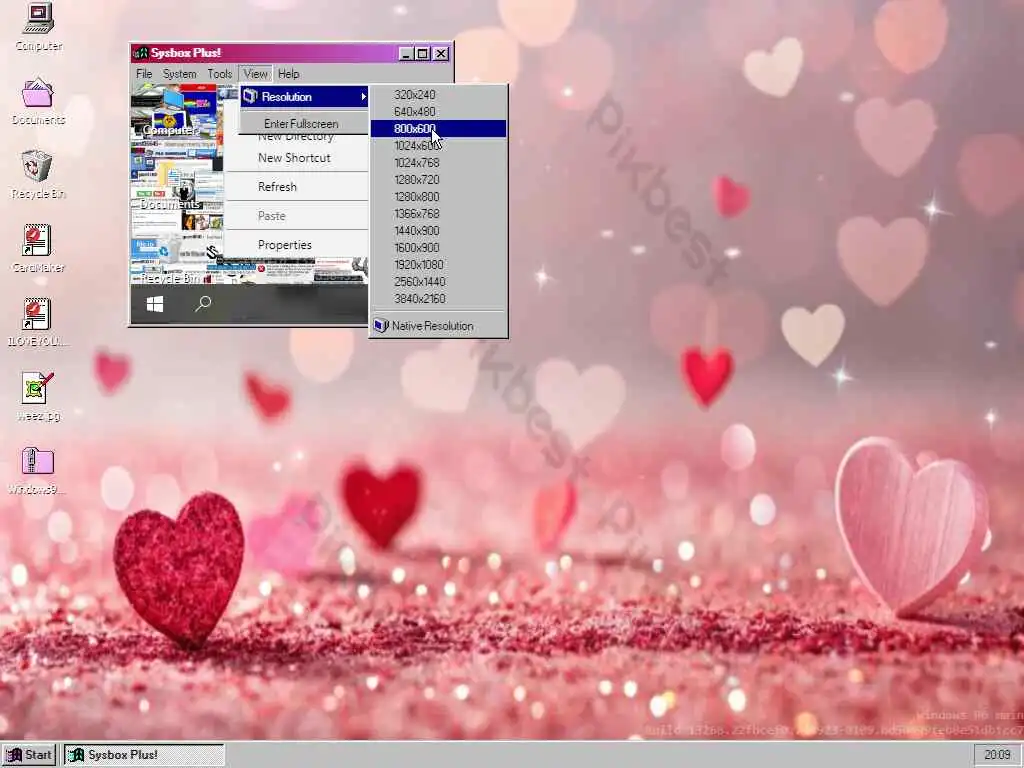
Task: Select the 800x600 resolution
Action: coord(438,129)
